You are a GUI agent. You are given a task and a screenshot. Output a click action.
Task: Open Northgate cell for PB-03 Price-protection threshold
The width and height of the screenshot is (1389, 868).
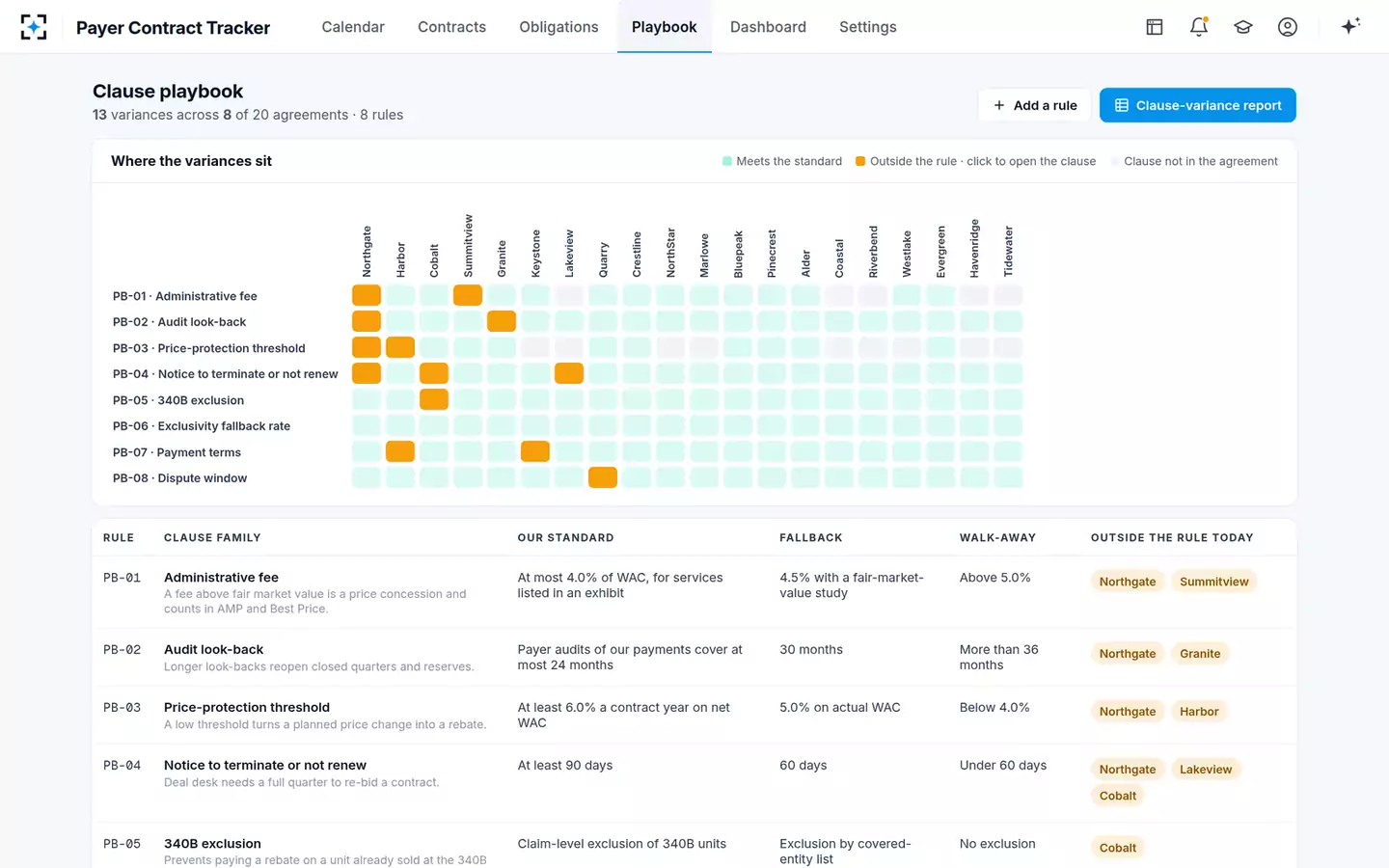(x=367, y=347)
